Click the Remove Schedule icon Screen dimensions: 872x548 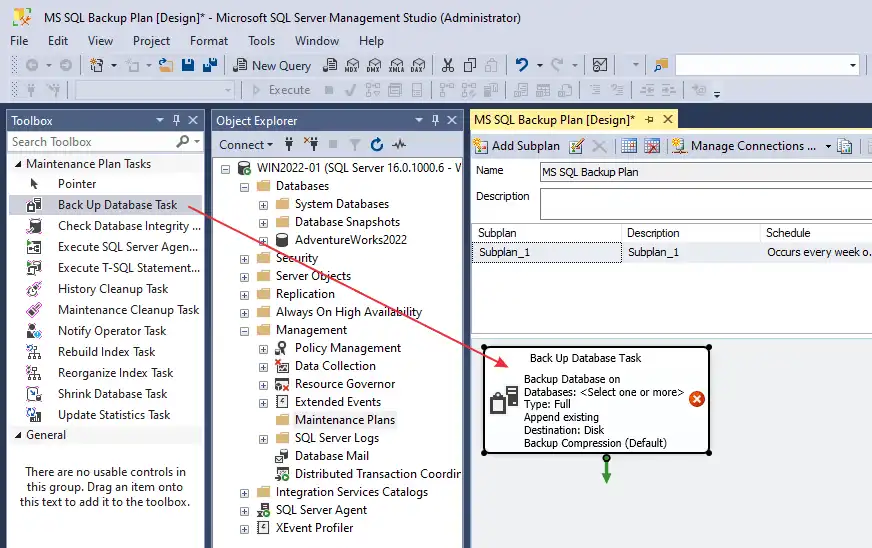pos(652,146)
